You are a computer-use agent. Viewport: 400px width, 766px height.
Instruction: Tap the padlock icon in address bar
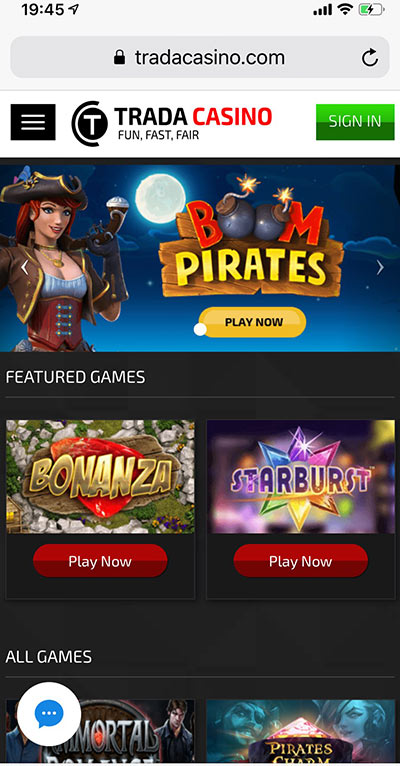[x=119, y=58]
